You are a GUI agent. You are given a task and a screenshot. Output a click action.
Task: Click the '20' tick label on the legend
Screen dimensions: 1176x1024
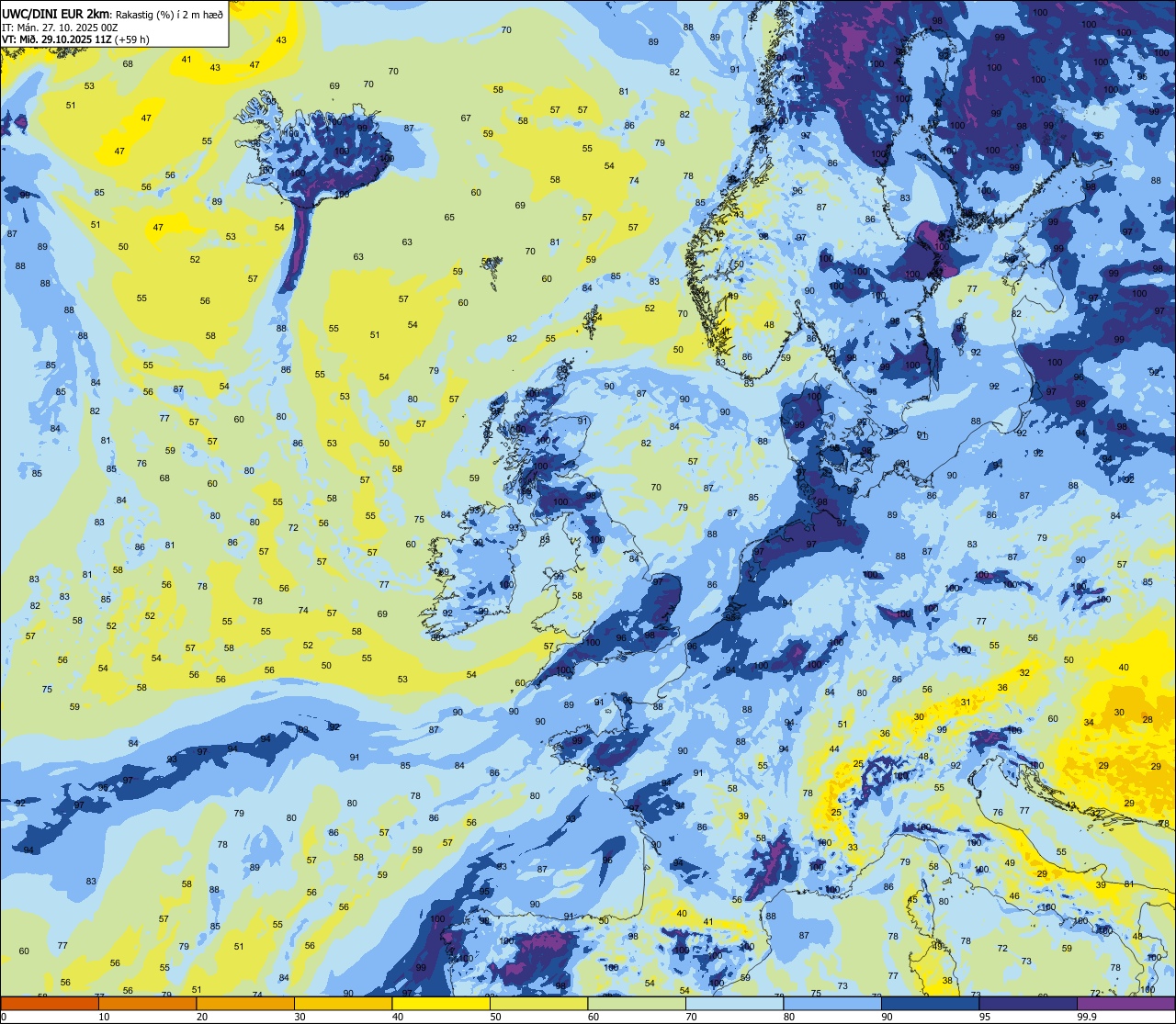pos(202,1017)
